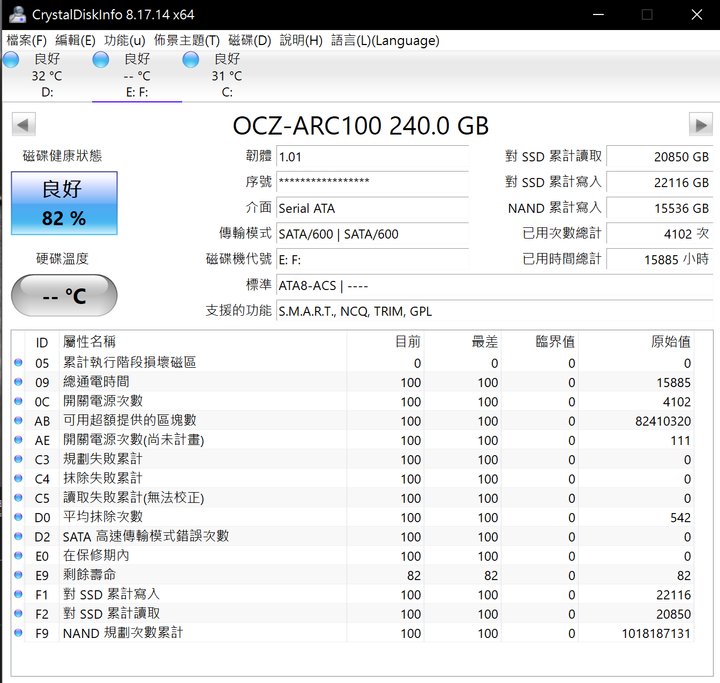Click the 22116 GB total host writes value
The width and height of the screenshot is (720, 683).
660,182
